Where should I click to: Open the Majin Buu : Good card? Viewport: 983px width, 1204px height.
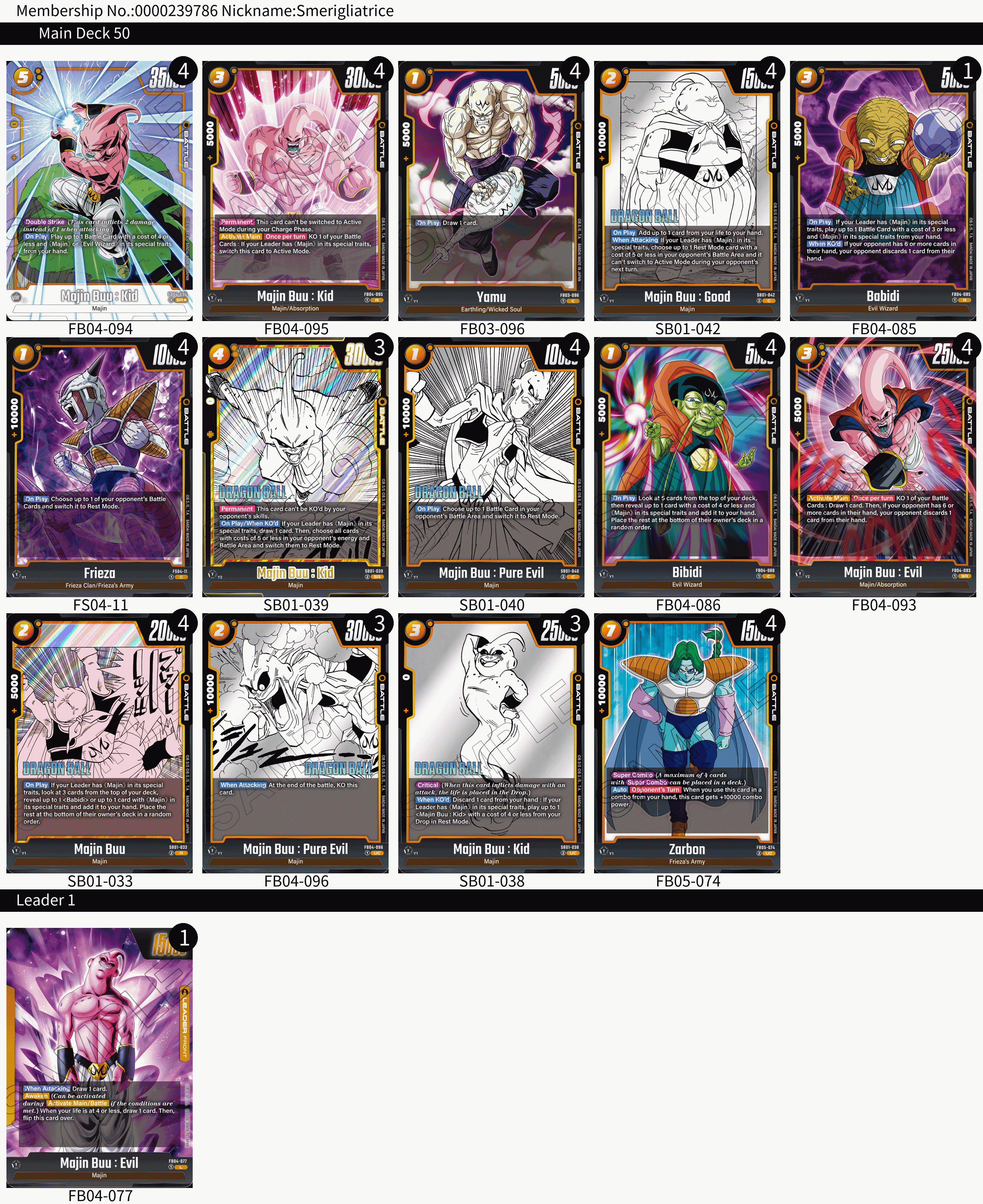(687, 191)
